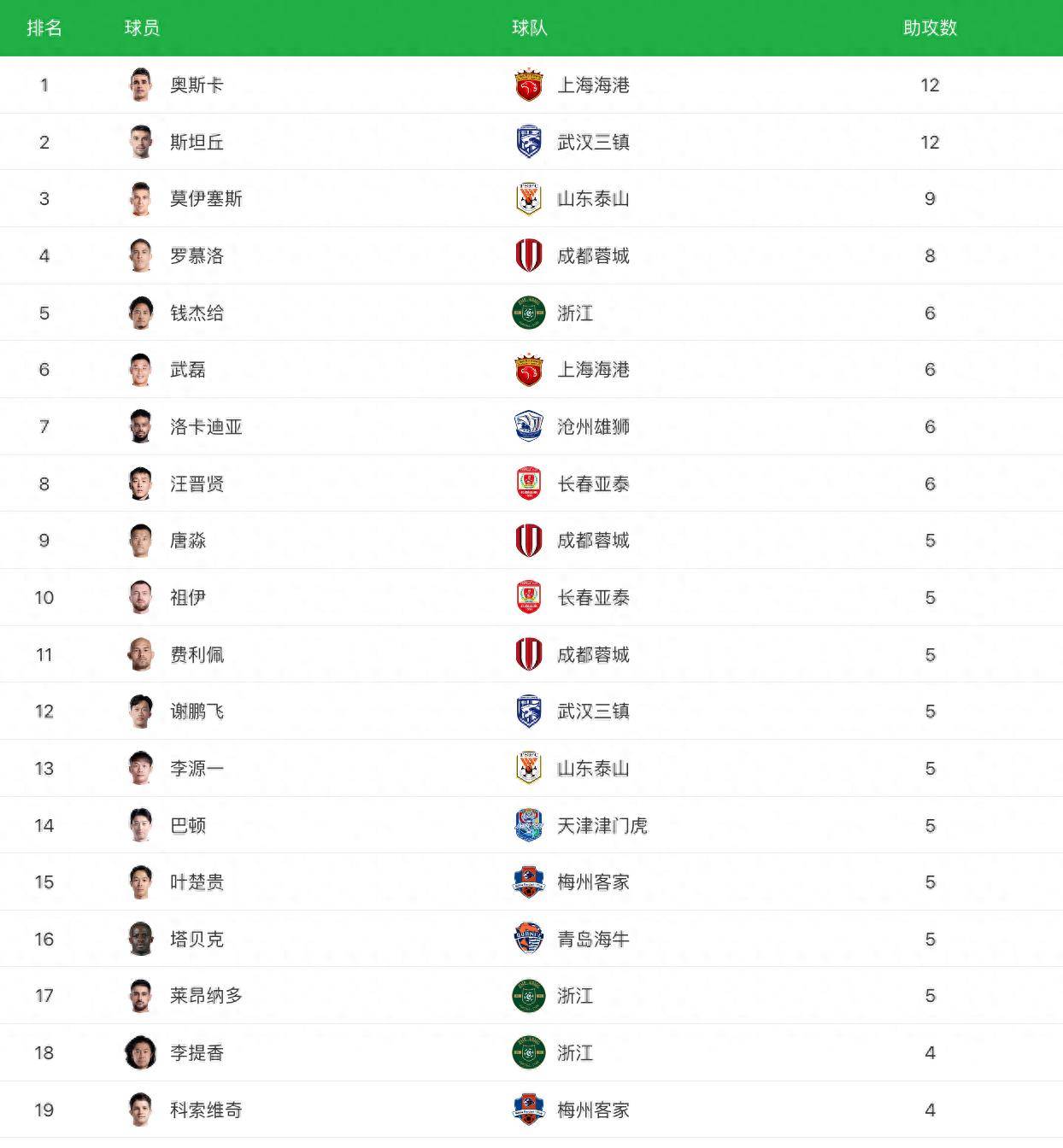The height and width of the screenshot is (1148, 1063).
Task: Open the 斯坦丘 player name link
Action: 197,142
